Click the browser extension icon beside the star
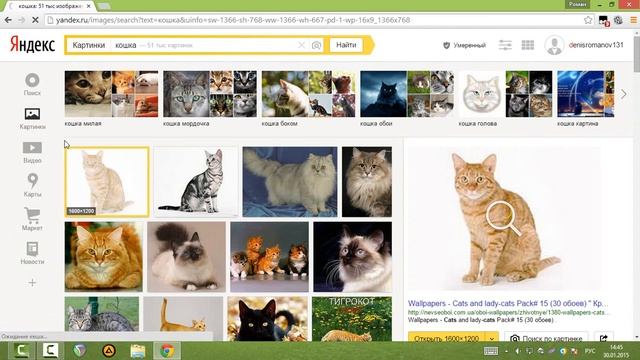640x360 pixels. (604, 20)
